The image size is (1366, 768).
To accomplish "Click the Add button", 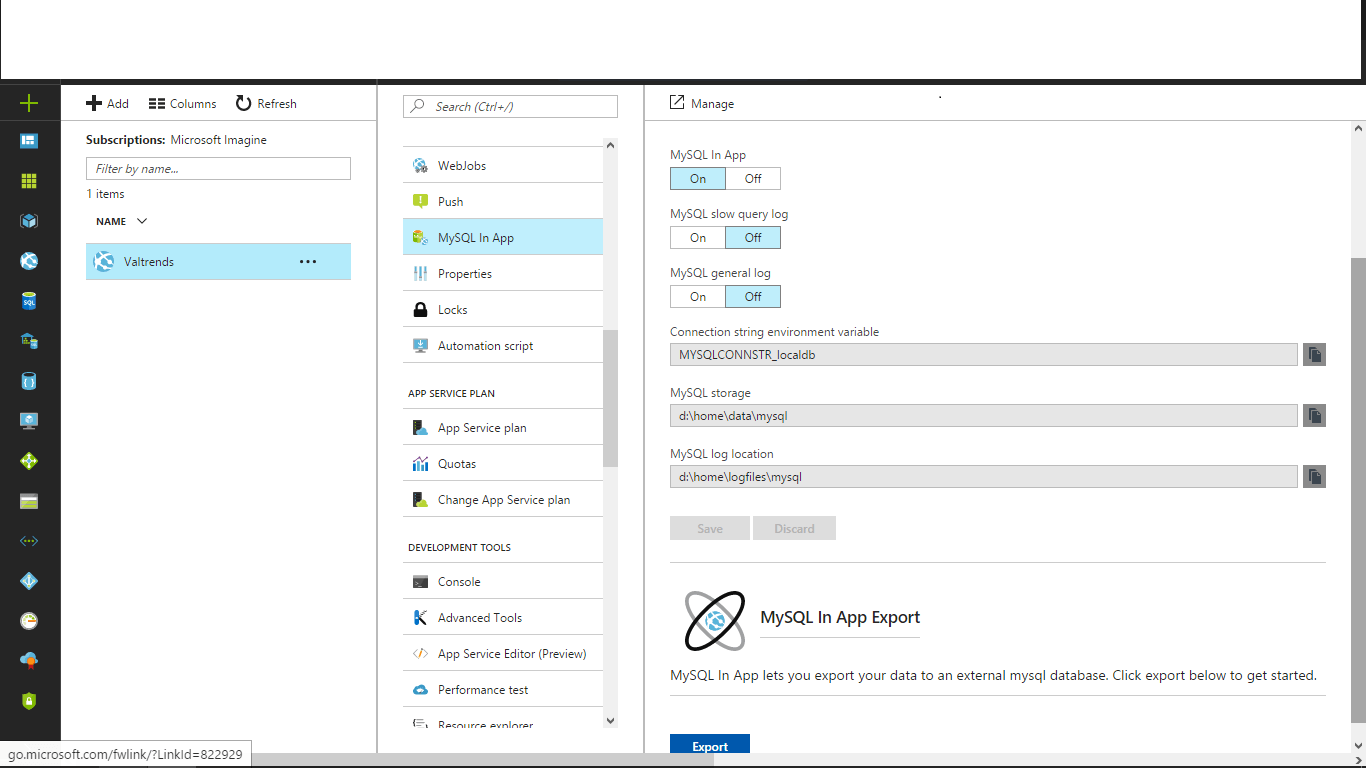I will click(107, 103).
